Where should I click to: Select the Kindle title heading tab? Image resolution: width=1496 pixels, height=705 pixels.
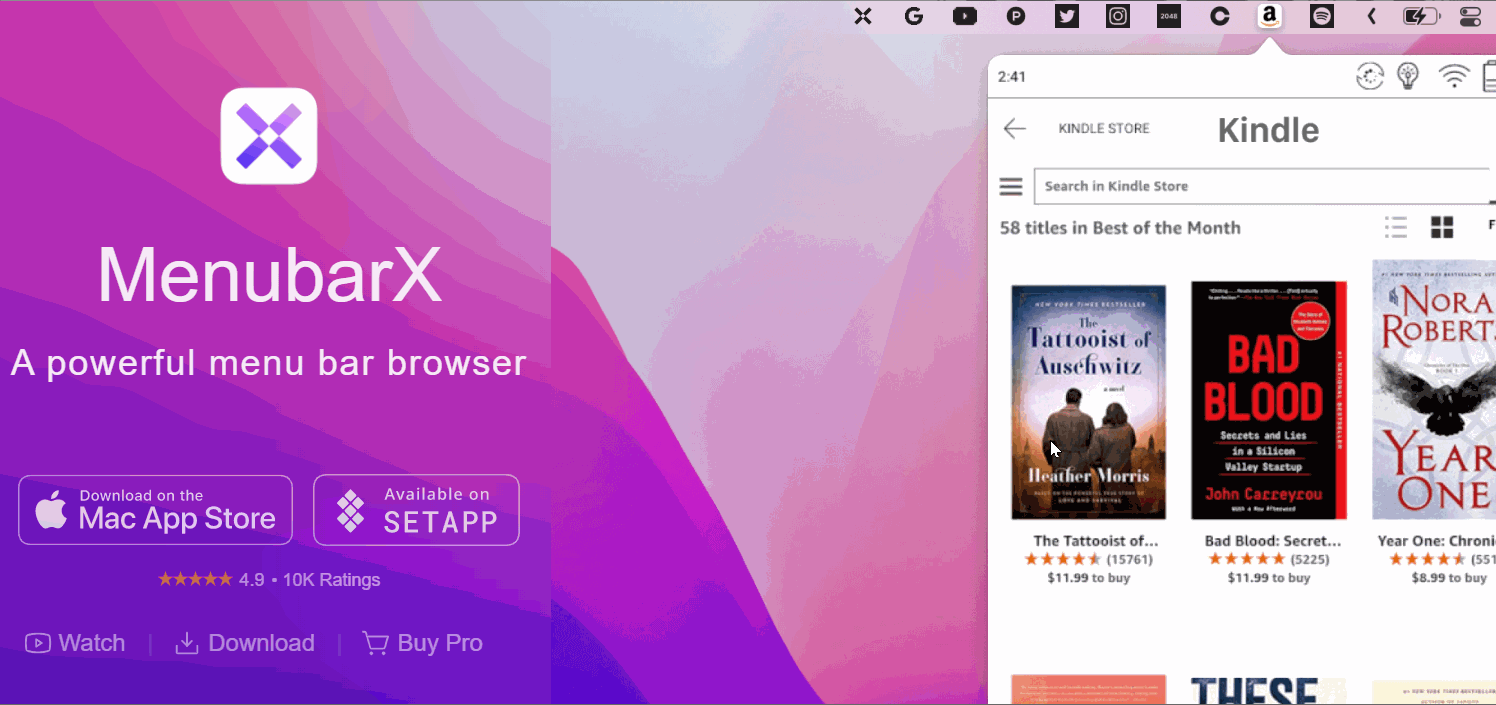point(1268,130)
